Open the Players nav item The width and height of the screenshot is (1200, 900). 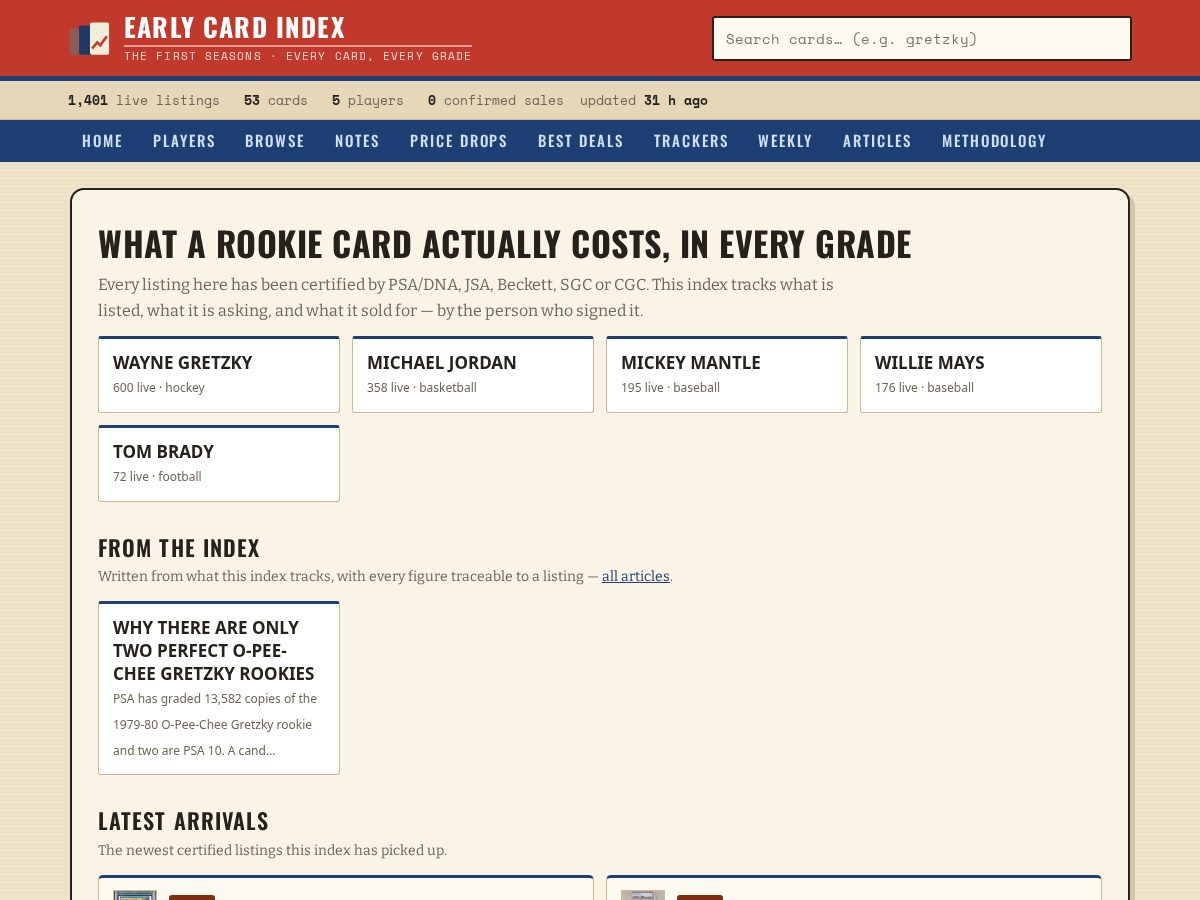(184, 141)
